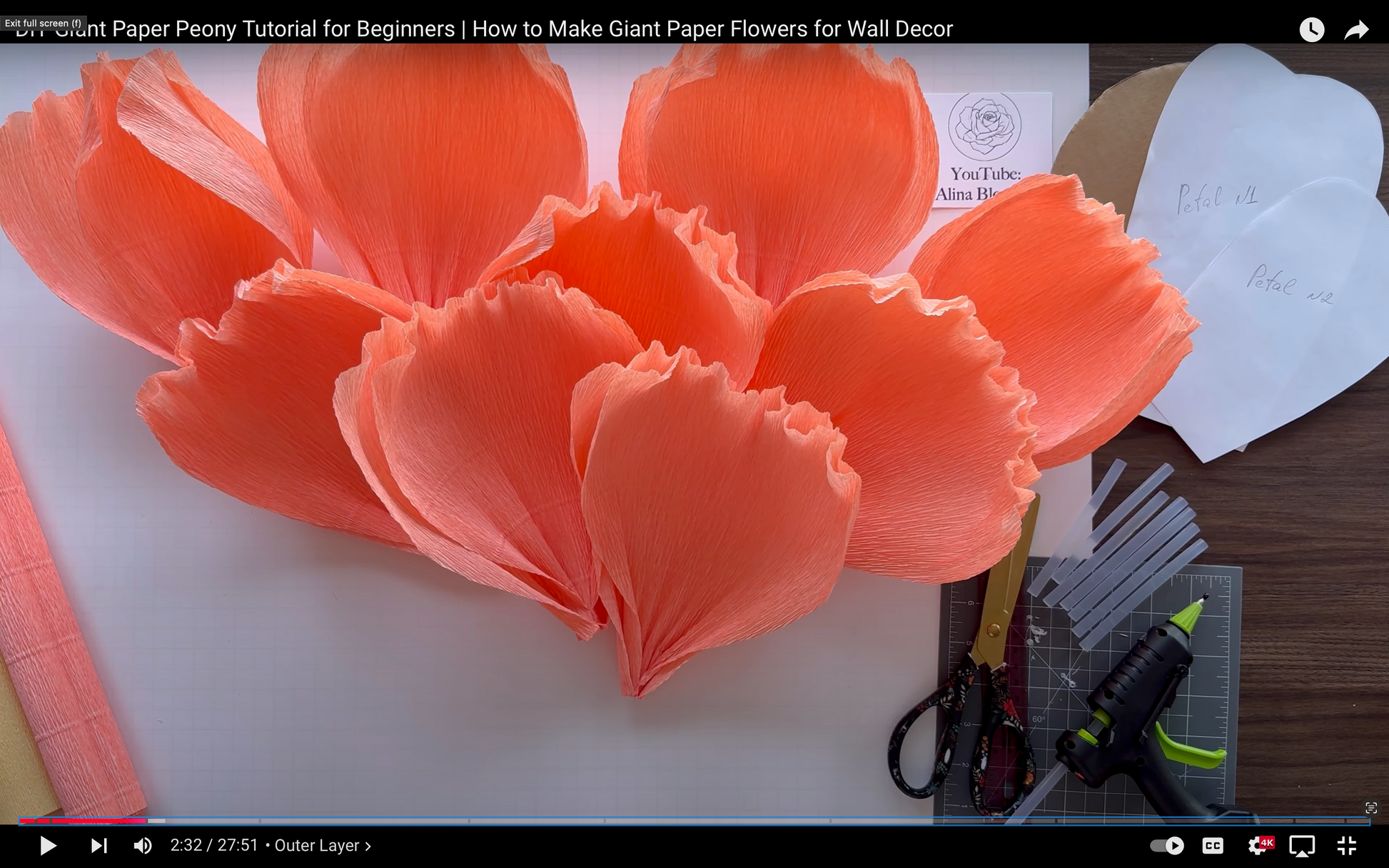Open the subtitles/closed captions

tap(1213, 846)
